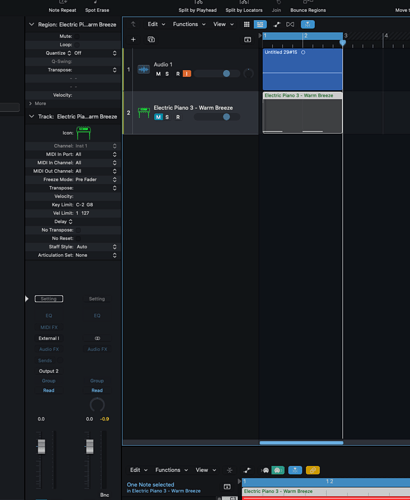Viewport: 410px width, 500px height.
Task: Open the MIDI In Port dropdown
Action: pos(96,154)
